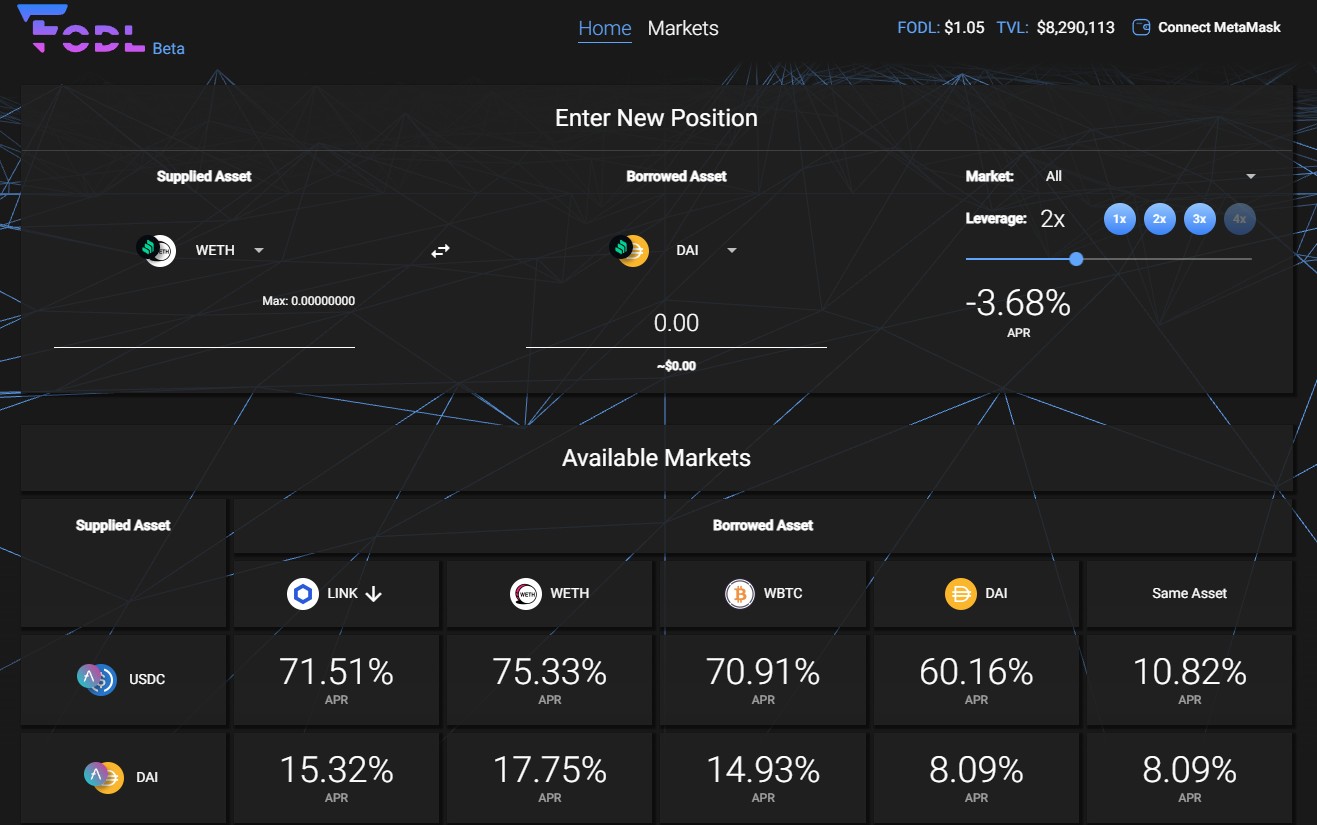Select USDC/WETH 75.33% APR cell

coord(549,680)
